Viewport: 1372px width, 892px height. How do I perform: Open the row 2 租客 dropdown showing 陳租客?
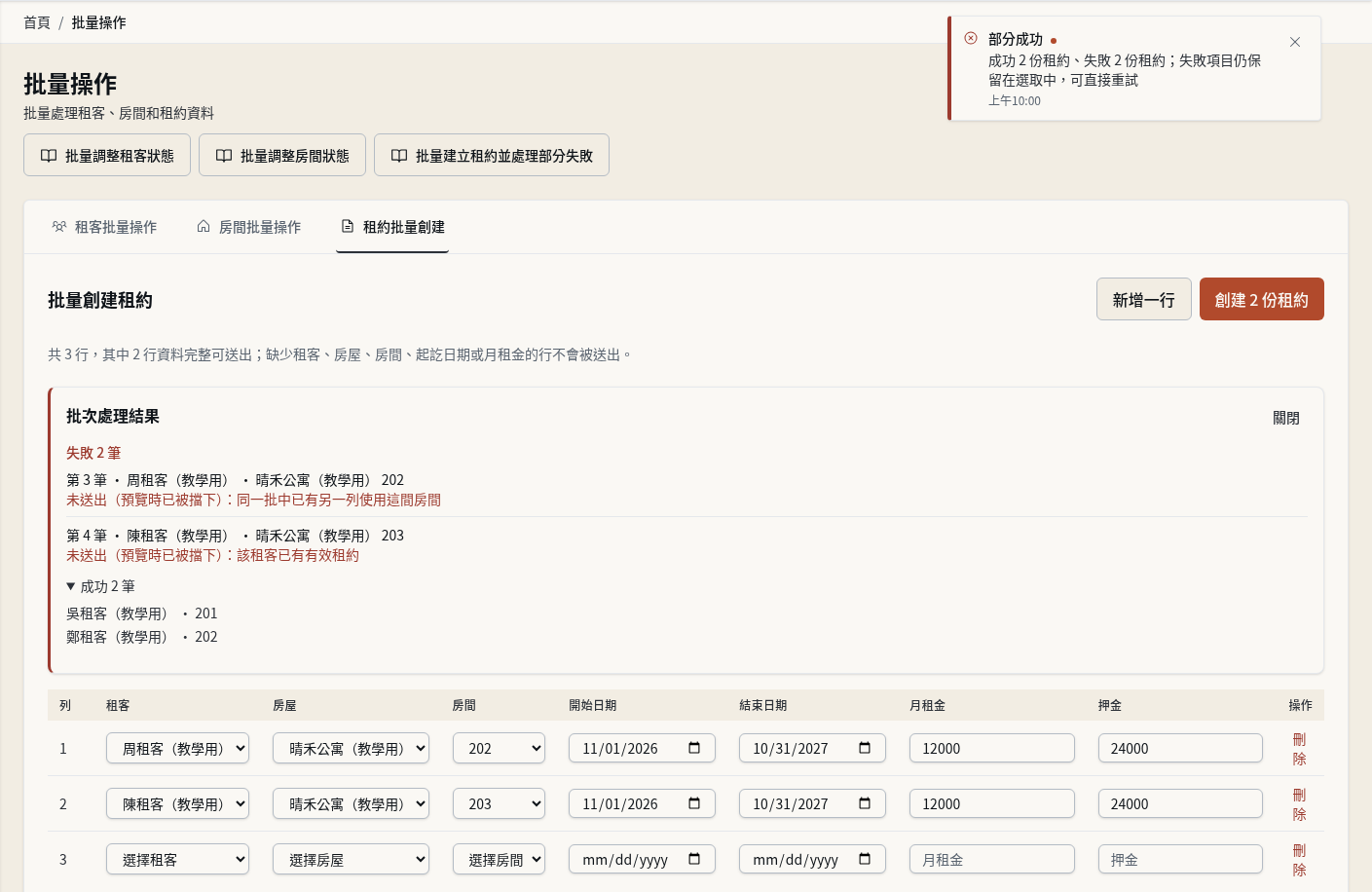[x=177, y=803]
